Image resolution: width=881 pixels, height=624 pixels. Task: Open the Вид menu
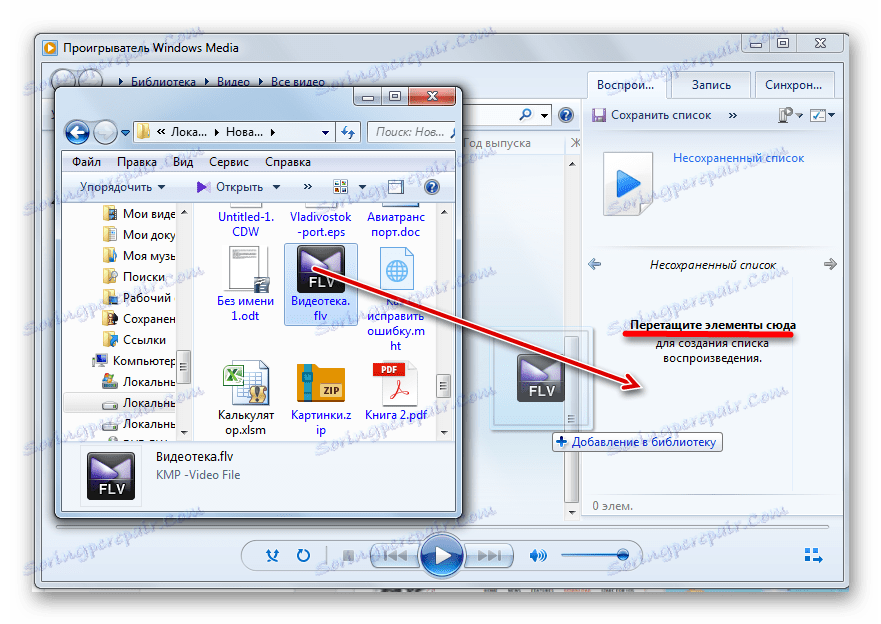(183, 162)
